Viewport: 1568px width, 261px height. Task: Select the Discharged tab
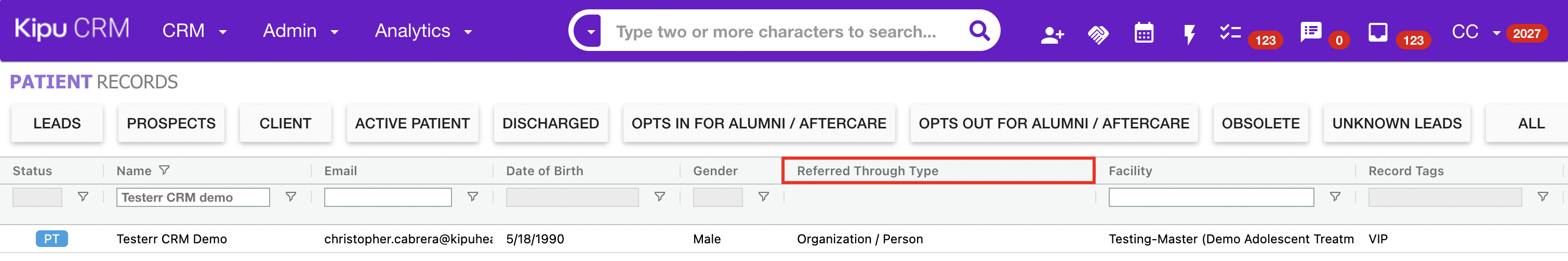(550, 123)
